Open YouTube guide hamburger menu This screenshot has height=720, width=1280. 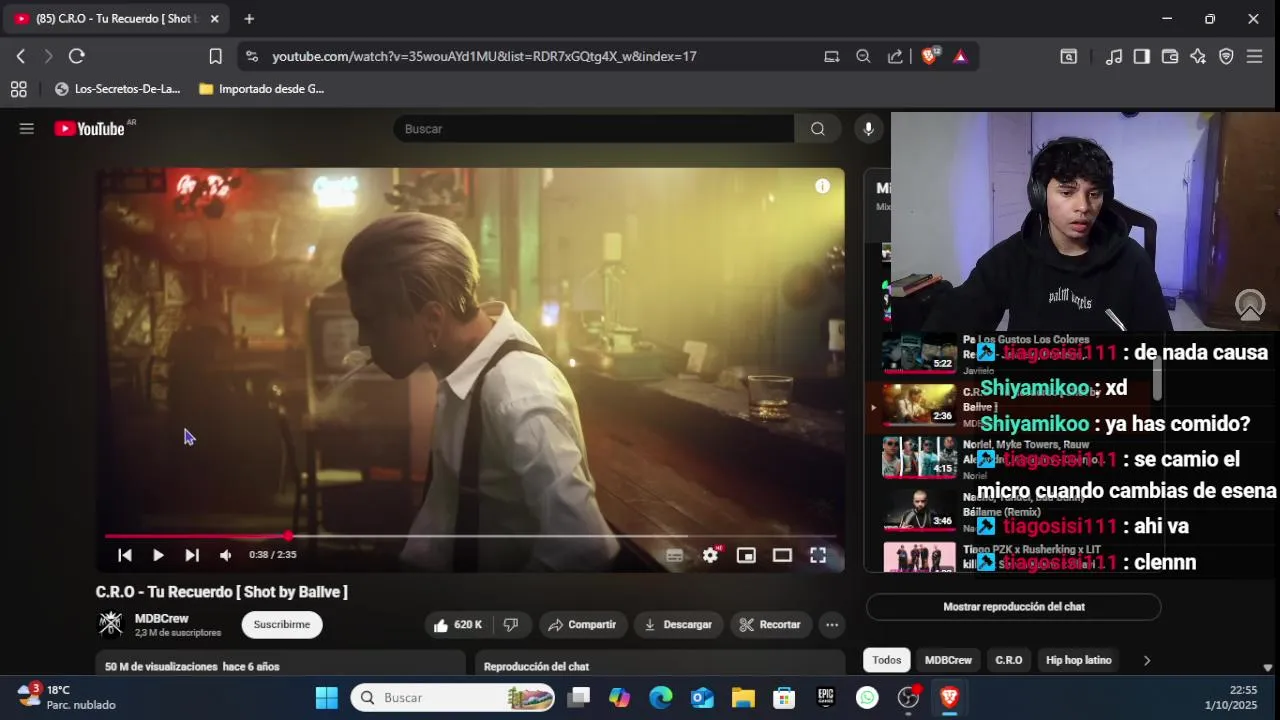coord(27,128)
